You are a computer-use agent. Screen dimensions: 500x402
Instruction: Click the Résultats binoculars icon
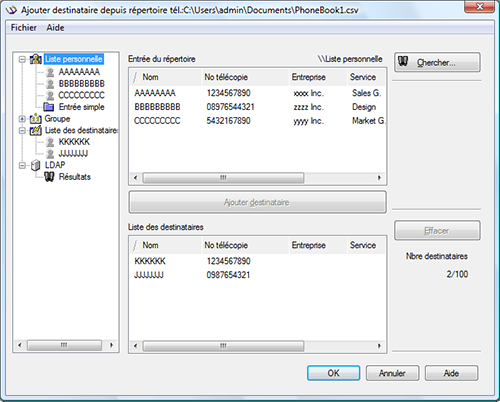click(x=49, y=177)
